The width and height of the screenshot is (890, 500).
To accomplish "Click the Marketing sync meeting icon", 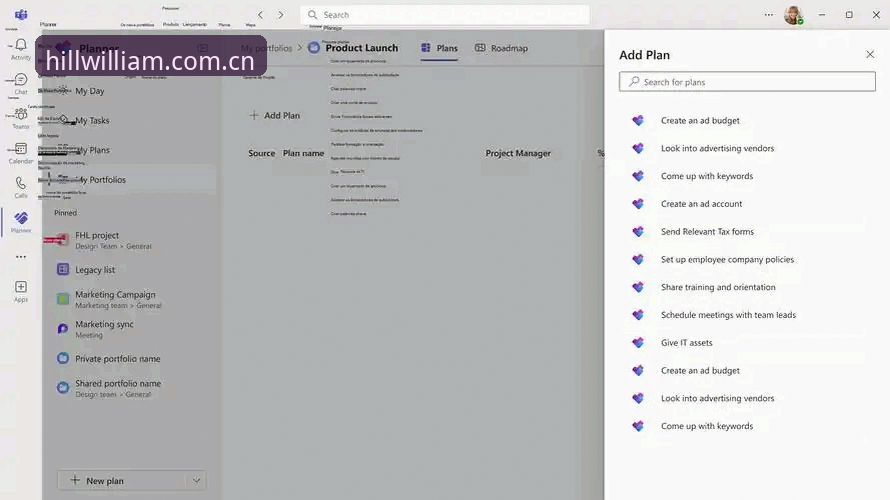I will tap(63, 329).
